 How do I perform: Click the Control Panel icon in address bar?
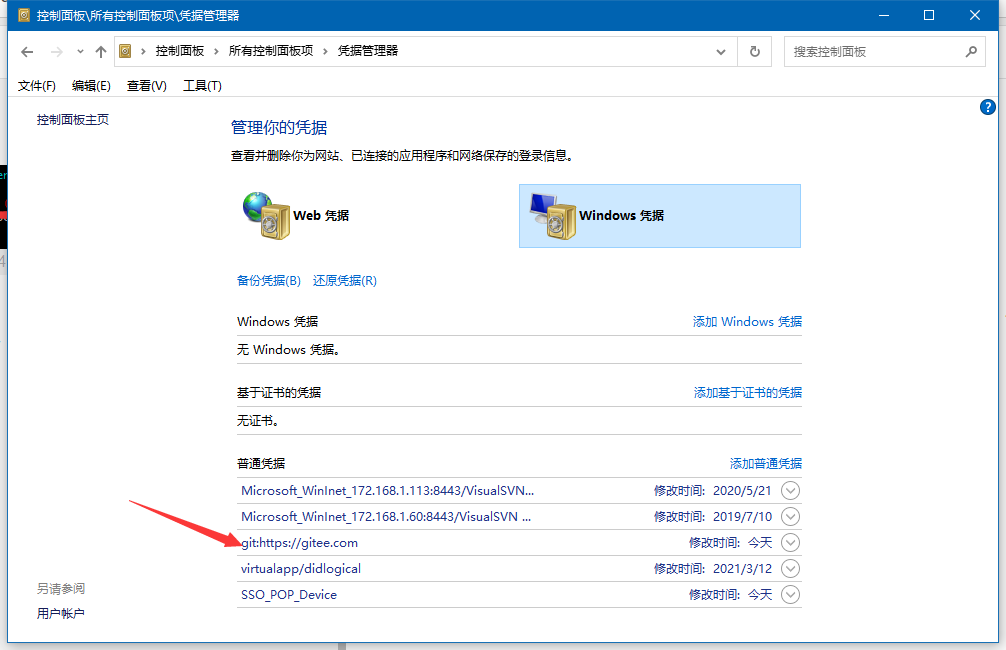pos(125,51)
